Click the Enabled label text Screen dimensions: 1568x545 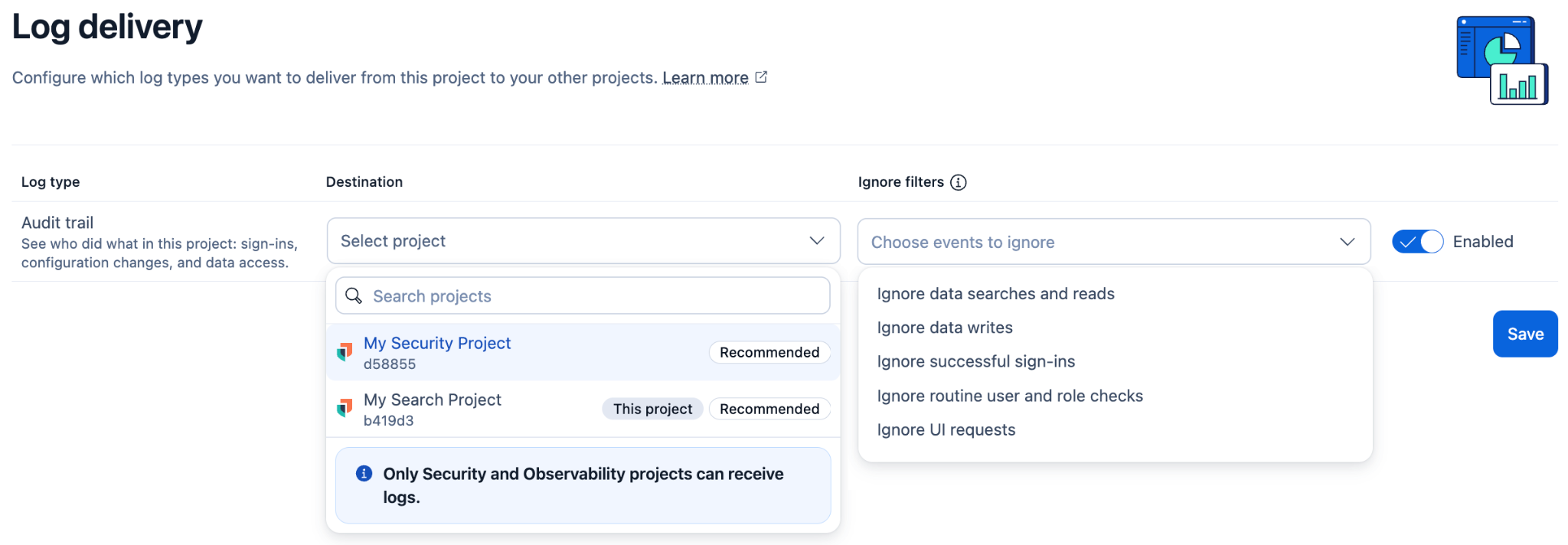[1483, 242]
